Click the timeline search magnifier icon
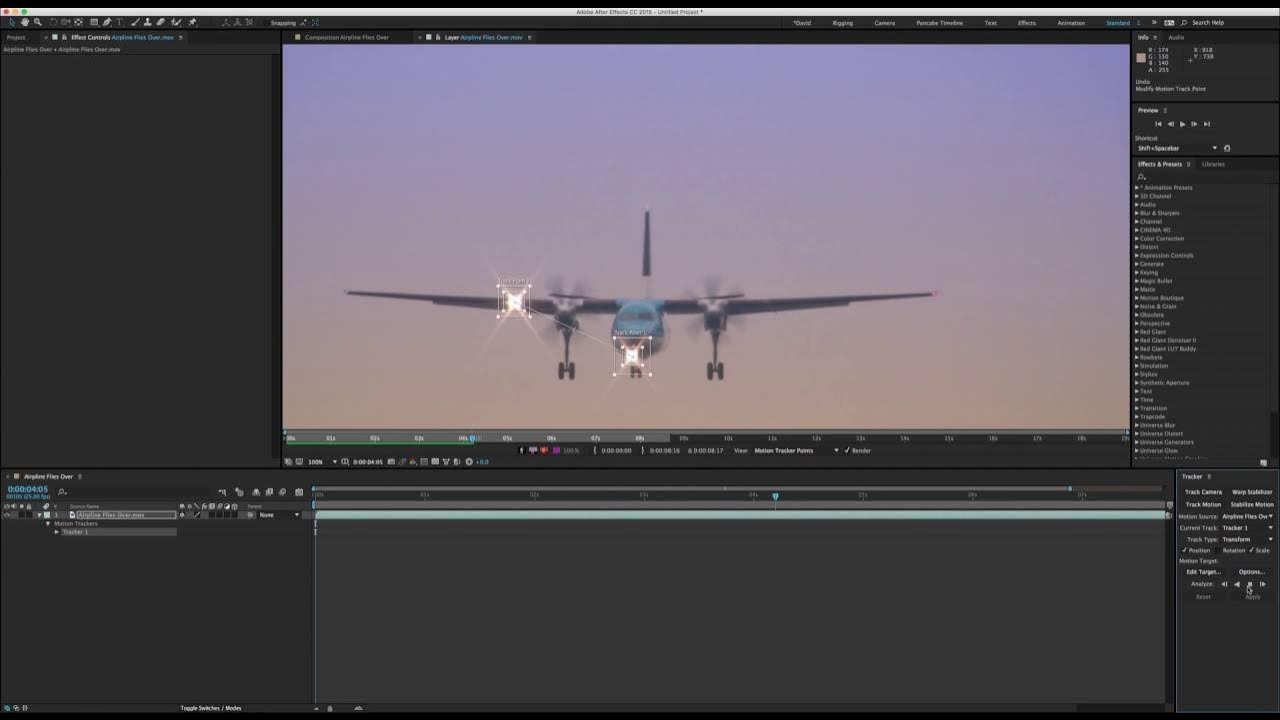Viewport: 1280px width, 720px height. [x=62, y=491]
